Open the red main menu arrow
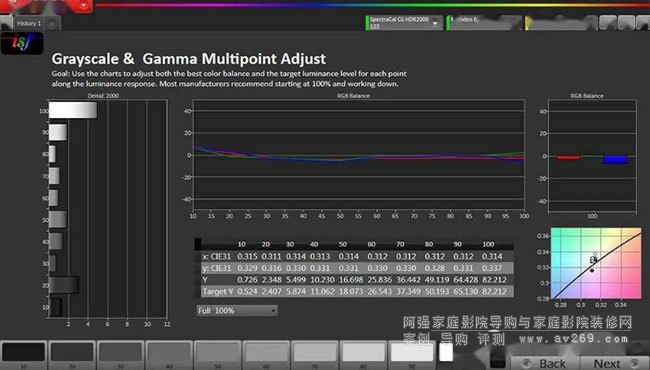The height and width of the screenshot is (370, 650). [x=83, y=5]
